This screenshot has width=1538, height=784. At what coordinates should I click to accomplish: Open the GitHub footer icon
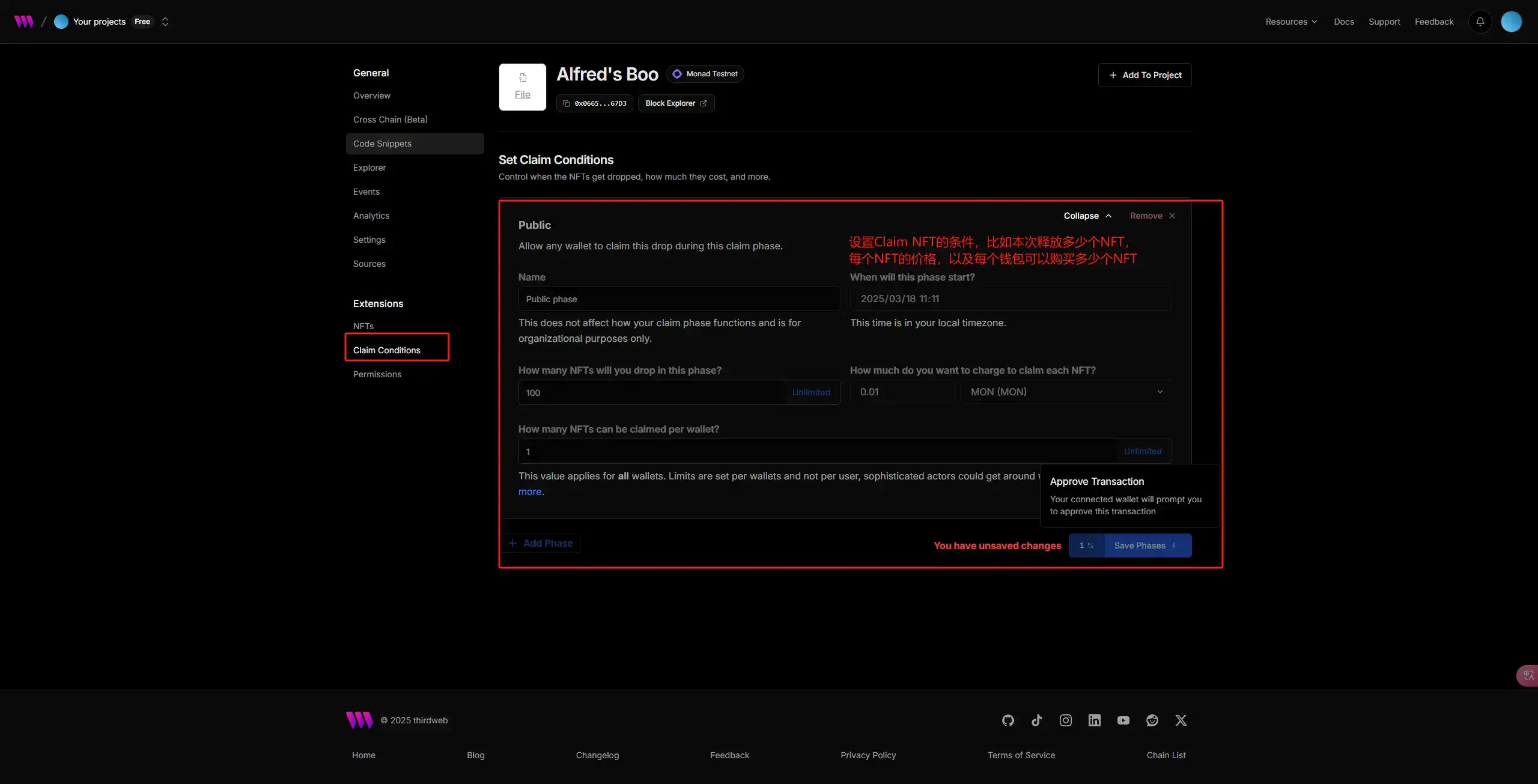pos(1008,720)
